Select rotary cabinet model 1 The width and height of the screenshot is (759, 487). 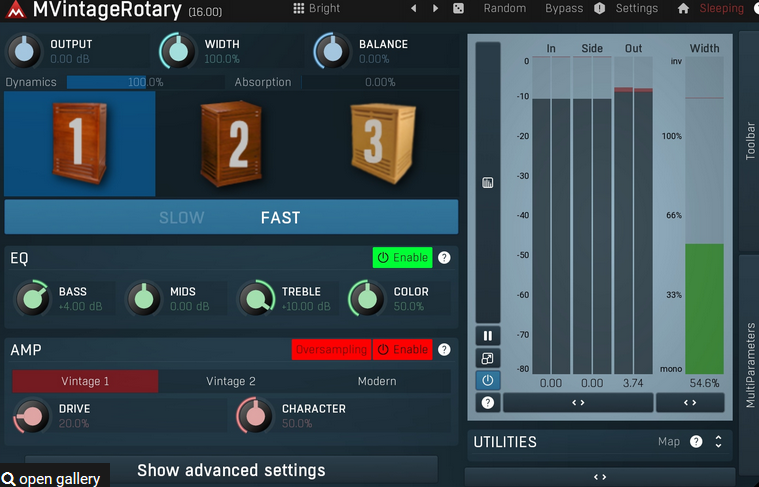(x=80, y=144)
